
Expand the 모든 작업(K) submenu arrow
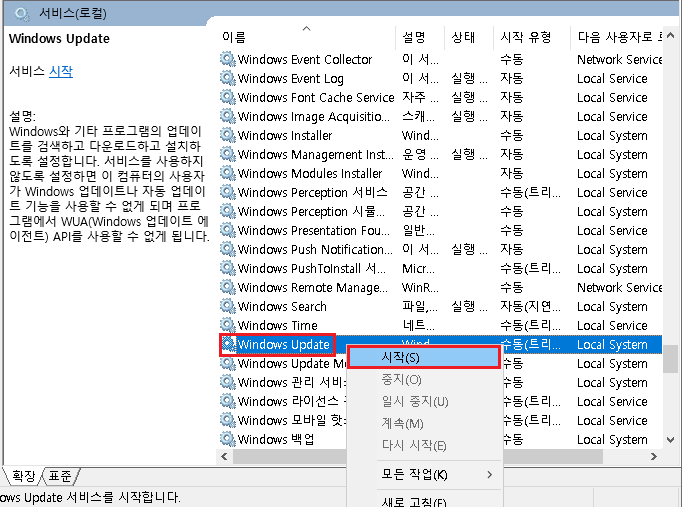[490, 474]
